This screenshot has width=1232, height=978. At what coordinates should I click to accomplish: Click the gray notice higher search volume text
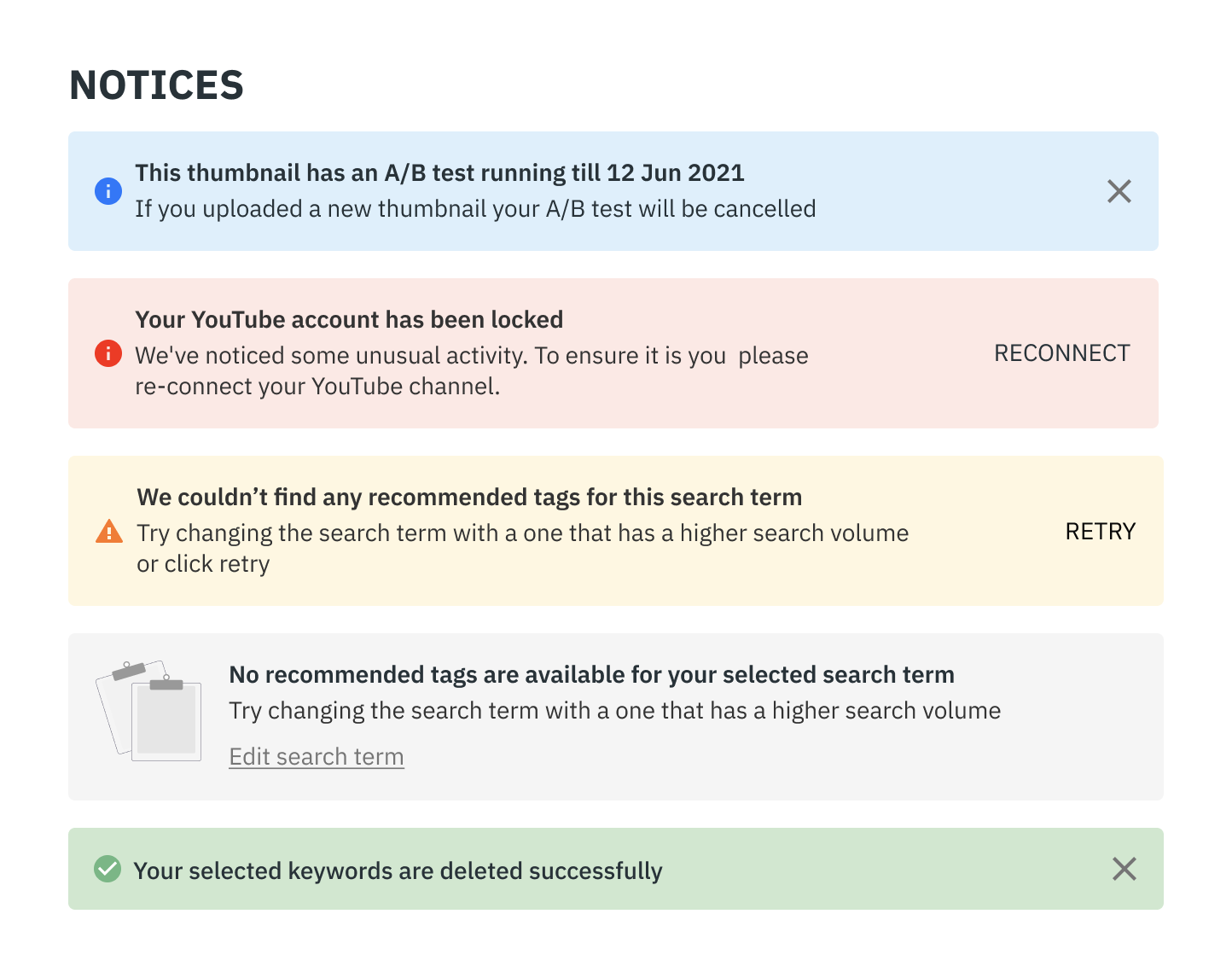[614, 711]
